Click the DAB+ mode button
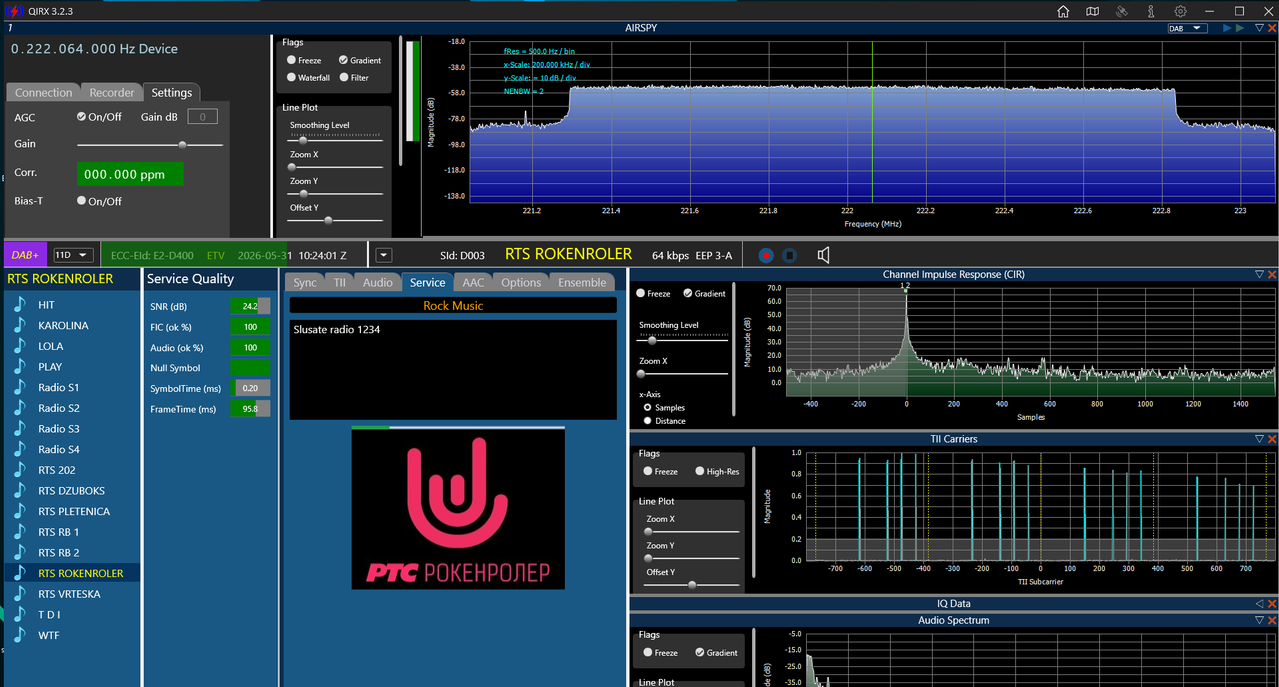The width and height of the screenshot is (1279, 687). (x=25, y=255)
